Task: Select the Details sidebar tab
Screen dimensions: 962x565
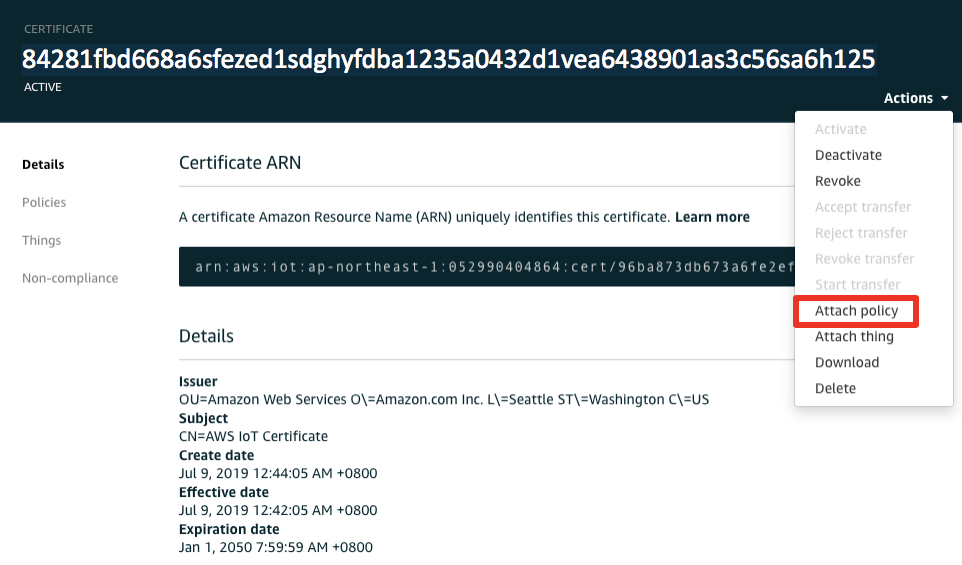Action: pyautogui.click(x=43, y=164)
